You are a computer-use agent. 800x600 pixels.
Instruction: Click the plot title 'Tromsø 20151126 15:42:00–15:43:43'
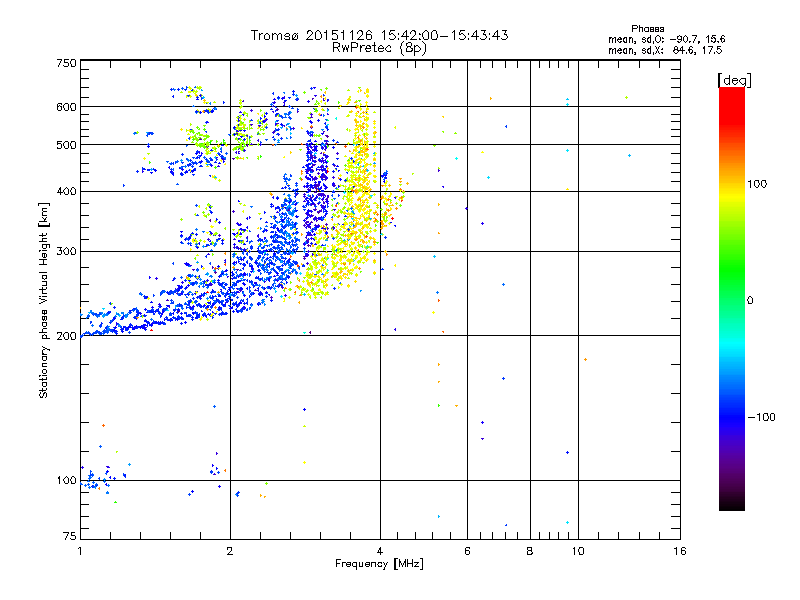click(379, 35)
